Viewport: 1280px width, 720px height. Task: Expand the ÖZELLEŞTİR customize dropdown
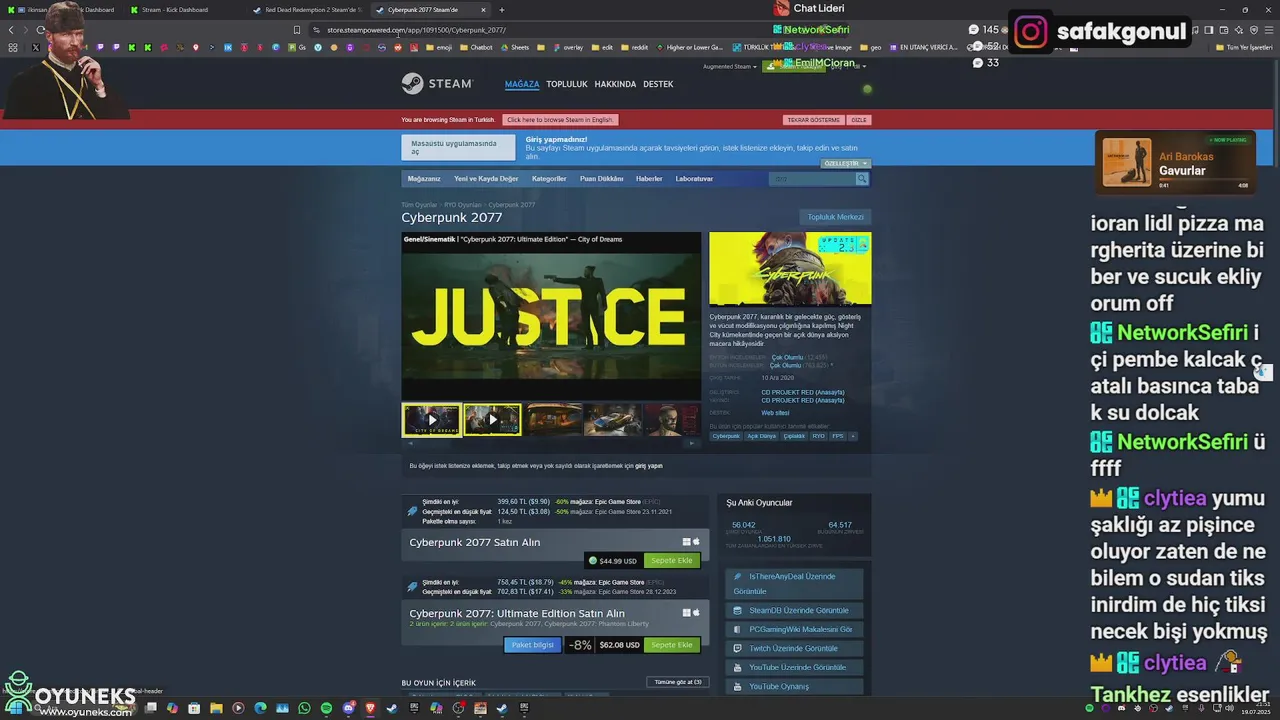coord(846,163)
